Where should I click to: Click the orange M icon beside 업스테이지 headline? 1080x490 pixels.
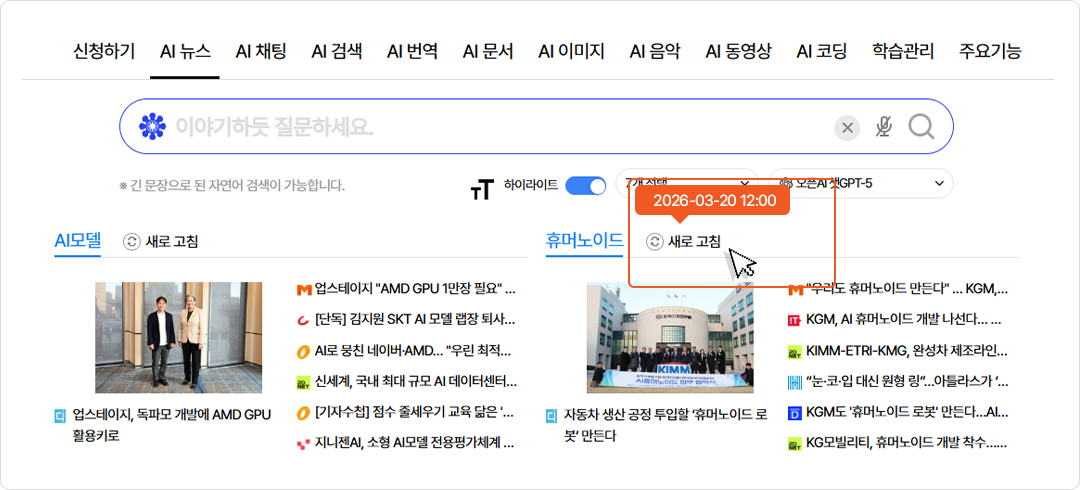point(304,290)
